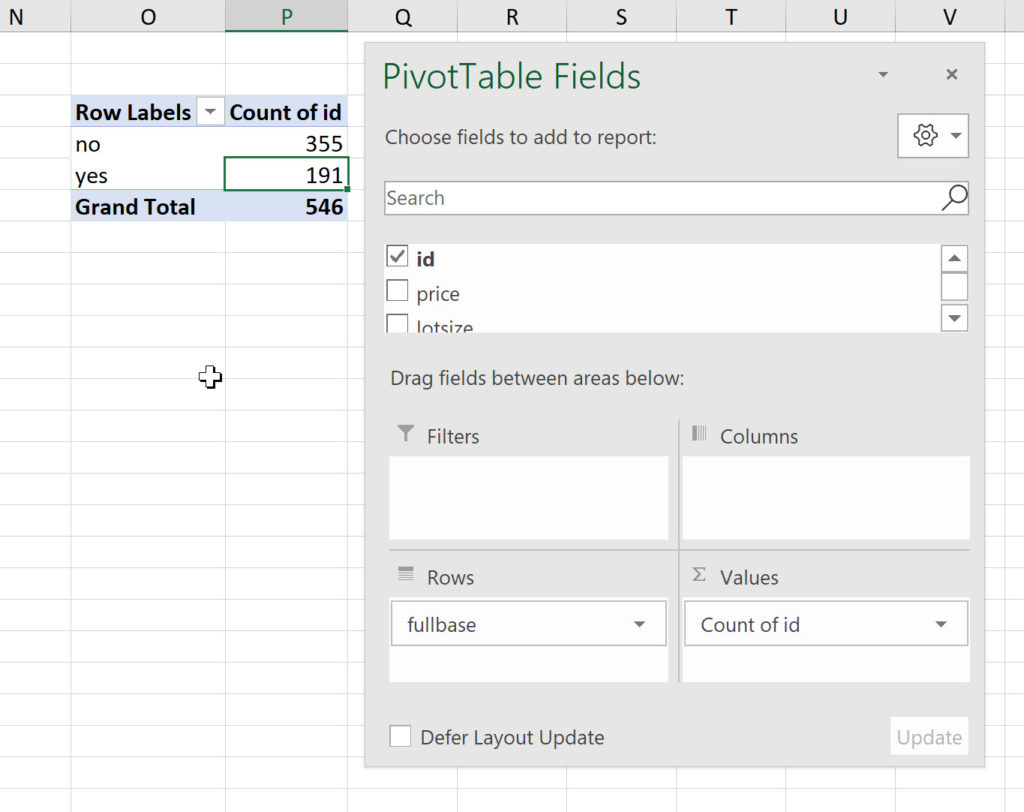Open the Row Labels filter dropdown

pyautogui.click(x=210, y=113)
